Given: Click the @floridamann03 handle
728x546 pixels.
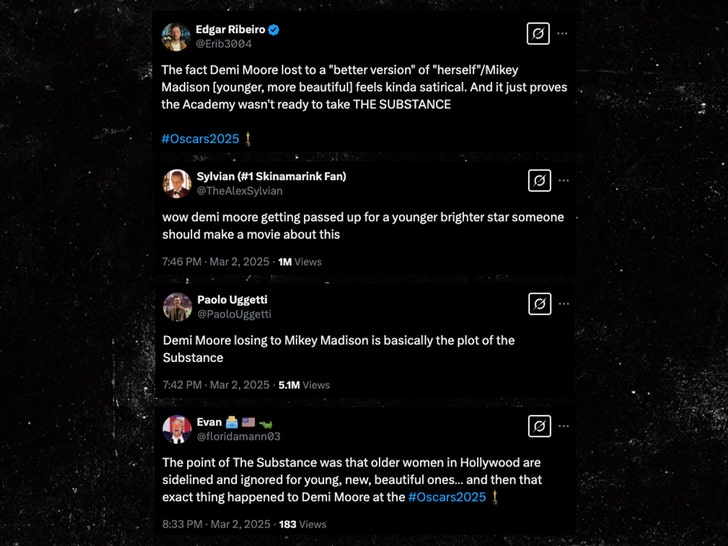Looking at the screenshot, I should pyautogui.click(x=238, y=437).
